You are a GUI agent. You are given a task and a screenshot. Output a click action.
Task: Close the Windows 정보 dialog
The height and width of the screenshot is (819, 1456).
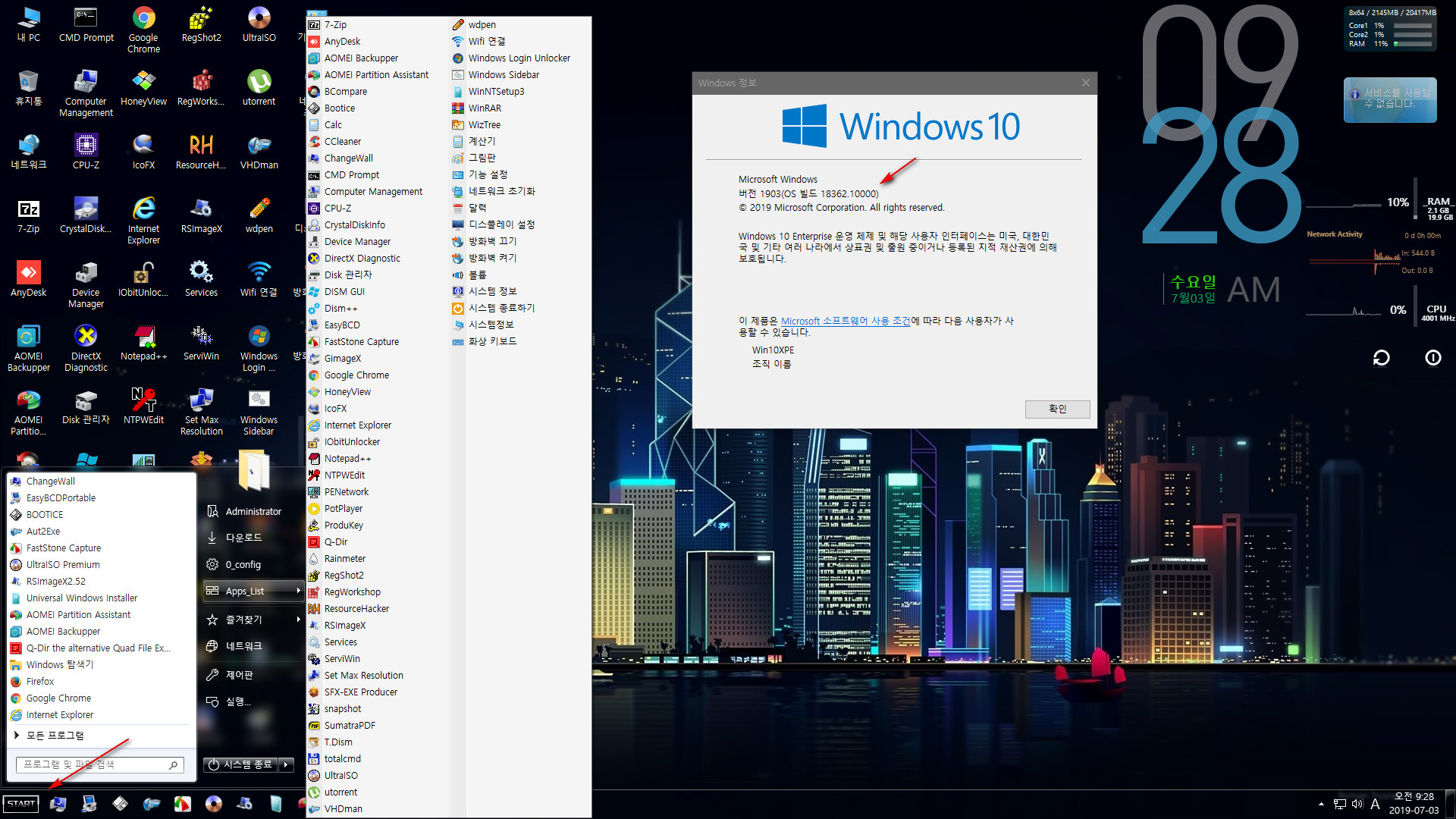[1086, 83]
